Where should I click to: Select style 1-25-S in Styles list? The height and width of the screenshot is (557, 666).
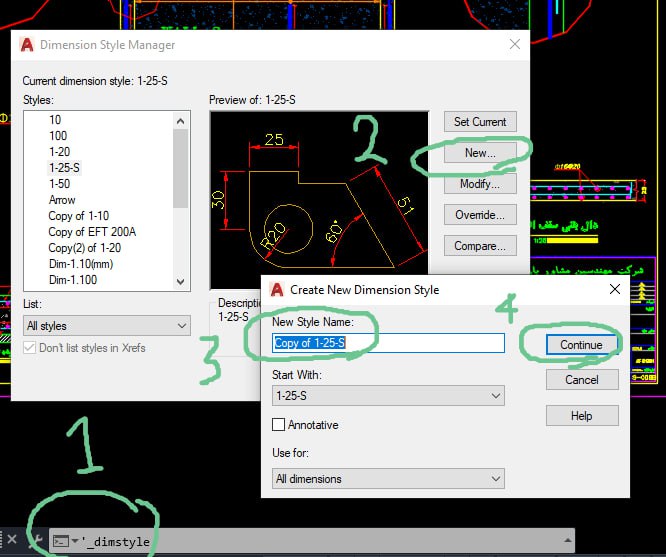click(64, 168)
